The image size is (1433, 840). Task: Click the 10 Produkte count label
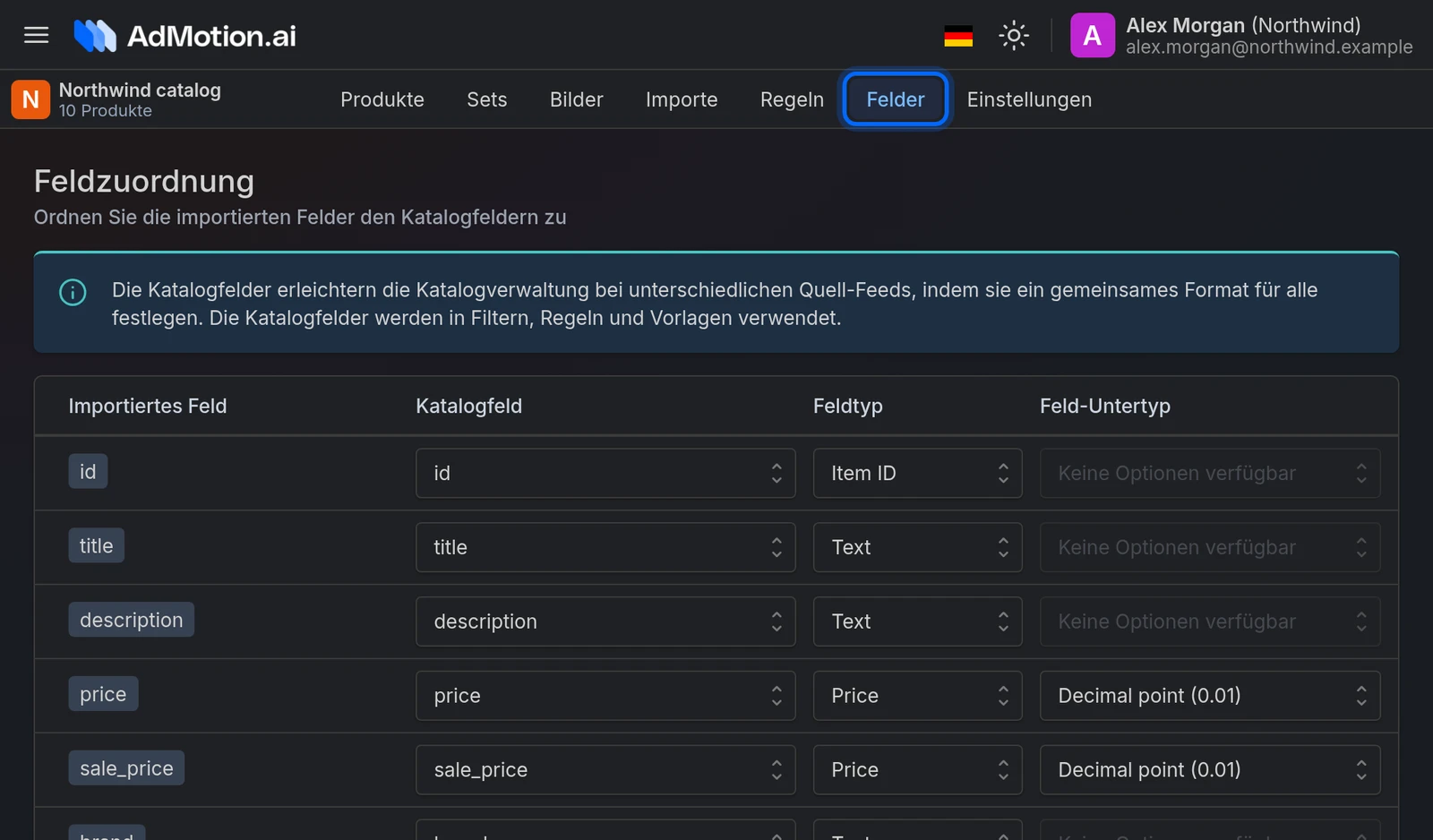point(106,111)
